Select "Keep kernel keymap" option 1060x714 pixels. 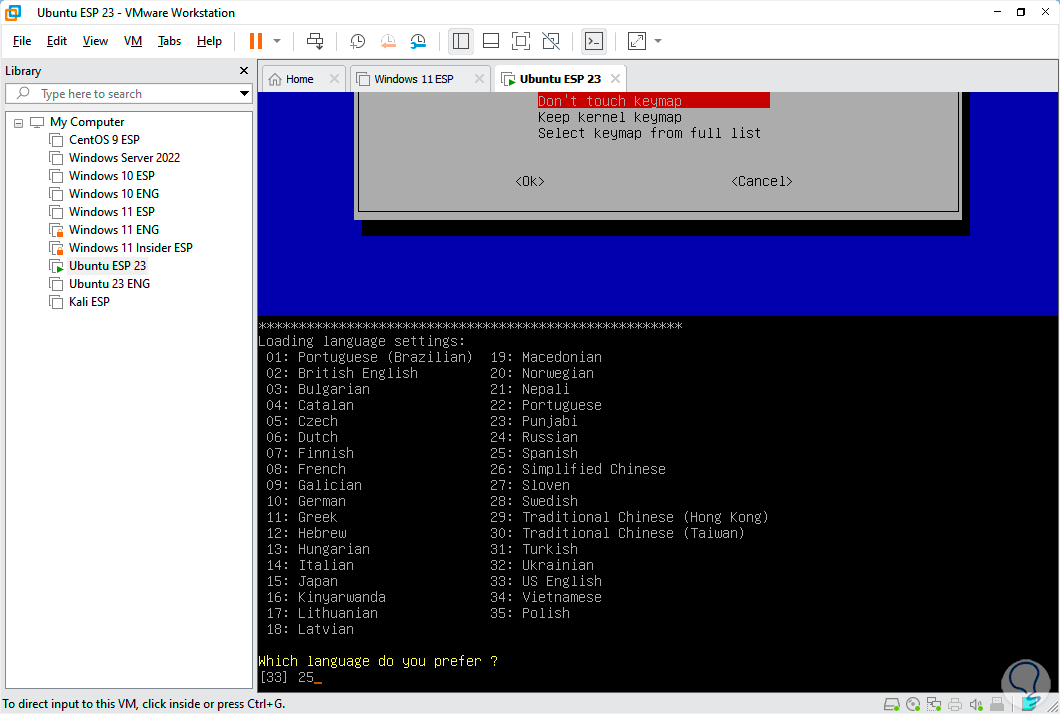[x=610, y=117]
